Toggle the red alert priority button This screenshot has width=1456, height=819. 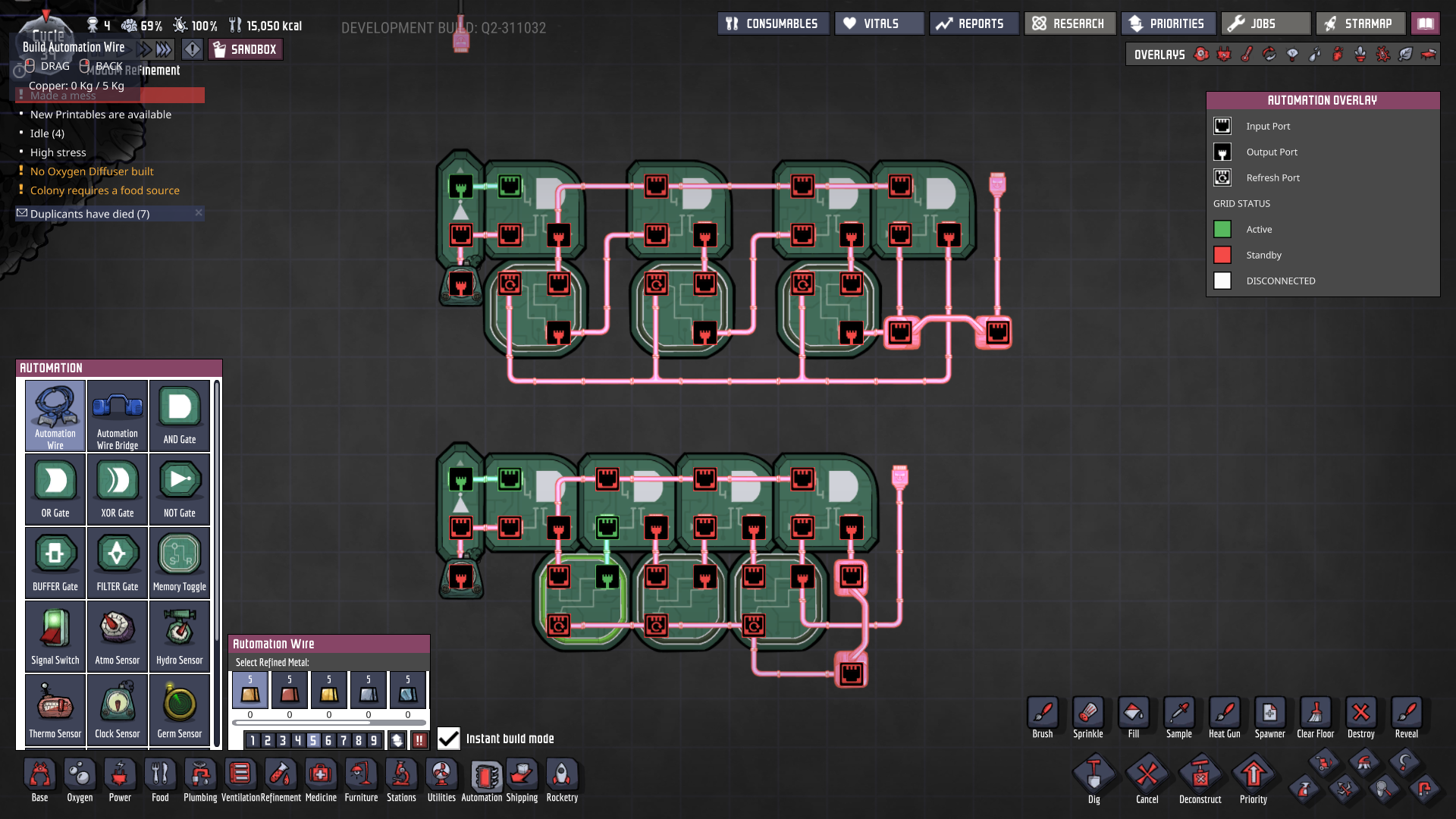point(419,740)
